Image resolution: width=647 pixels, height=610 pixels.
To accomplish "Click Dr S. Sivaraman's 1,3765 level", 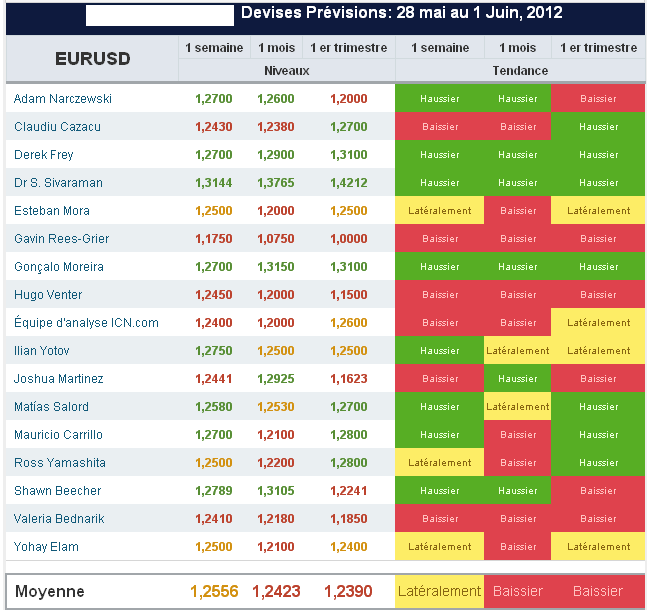I will point(276,183).
